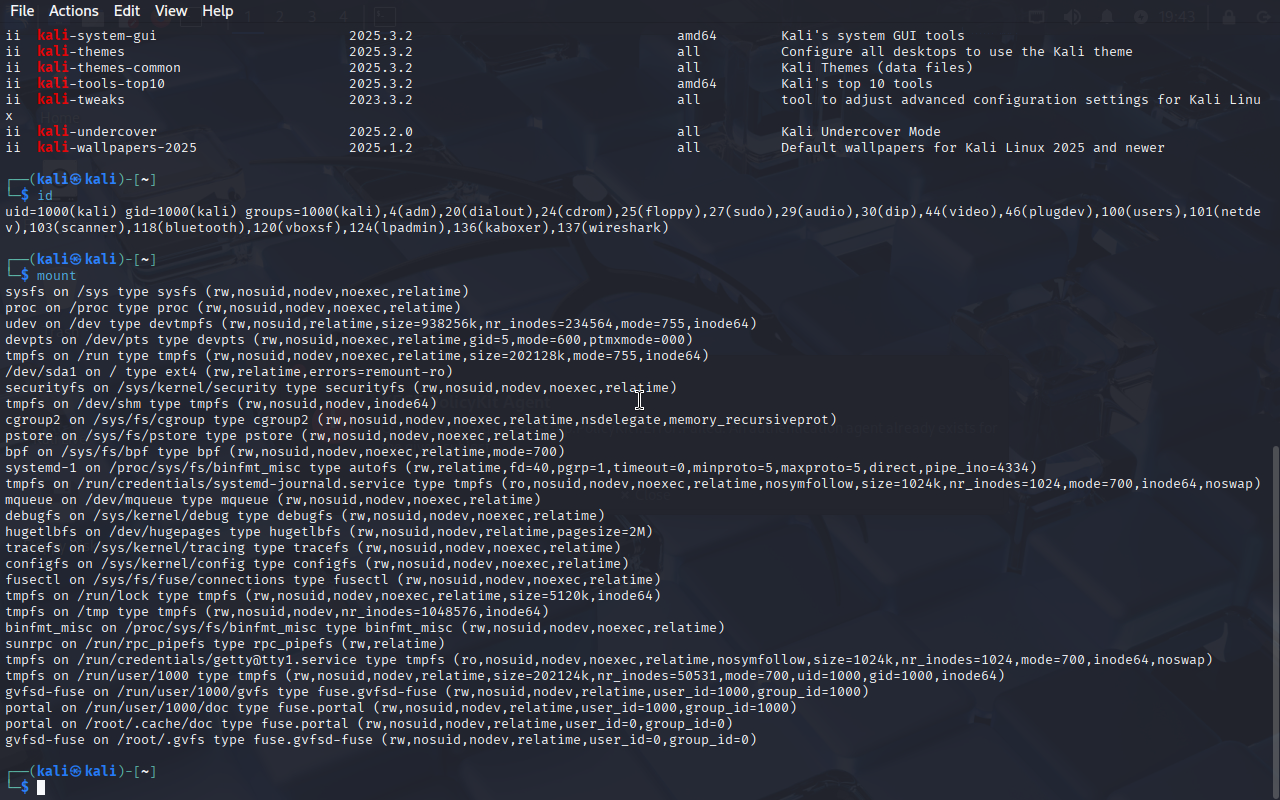Open the Actions menu

click(74, 11)
